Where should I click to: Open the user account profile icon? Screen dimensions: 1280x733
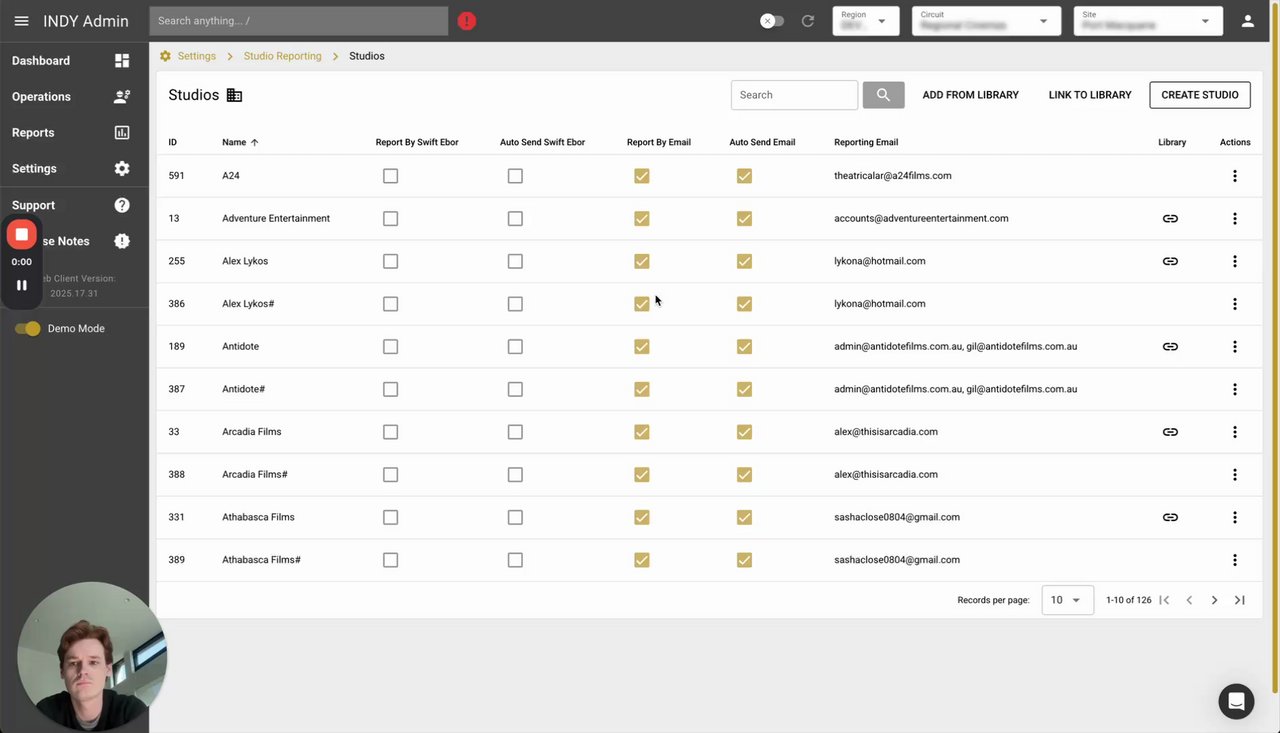pyautogui.click(x=1247, y=21)
